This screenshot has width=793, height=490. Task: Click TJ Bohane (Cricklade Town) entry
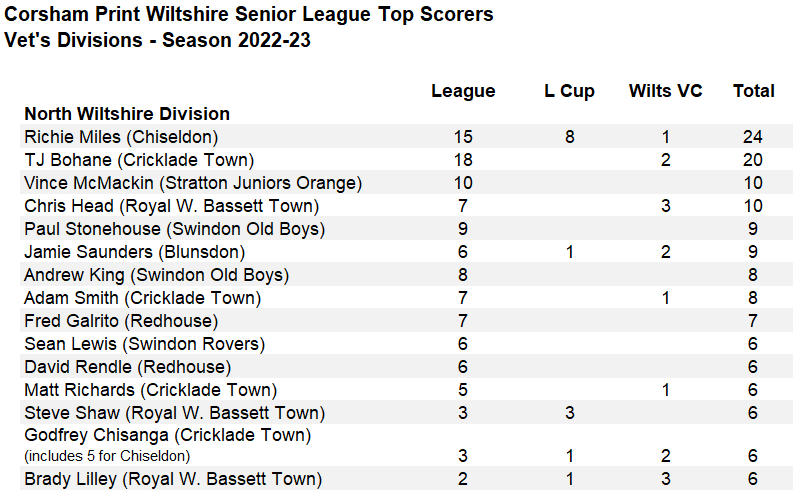tap(139, 160)
